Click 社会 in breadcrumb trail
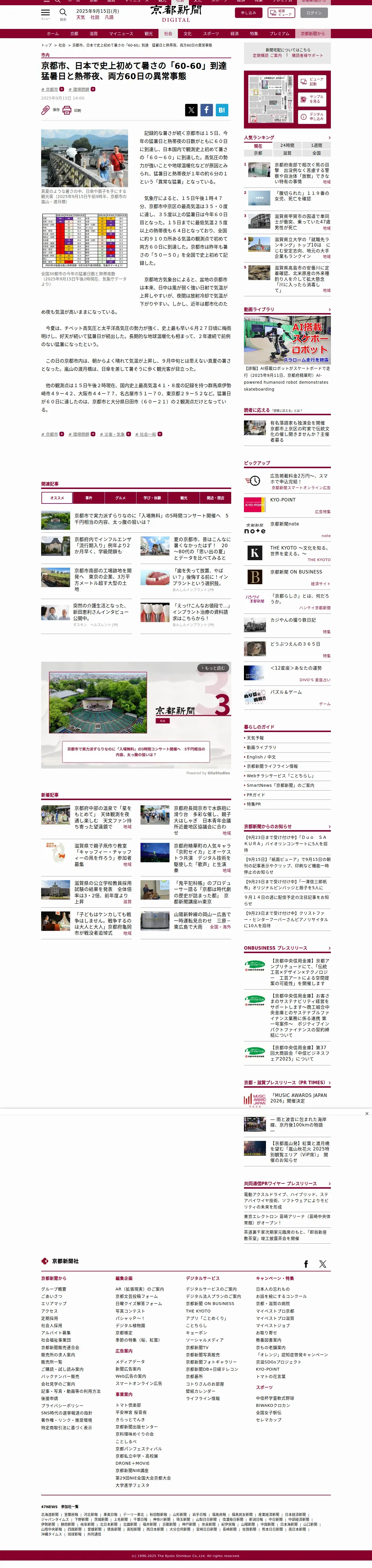This screenshot has height=1568, width=372. tap(62, 45)
